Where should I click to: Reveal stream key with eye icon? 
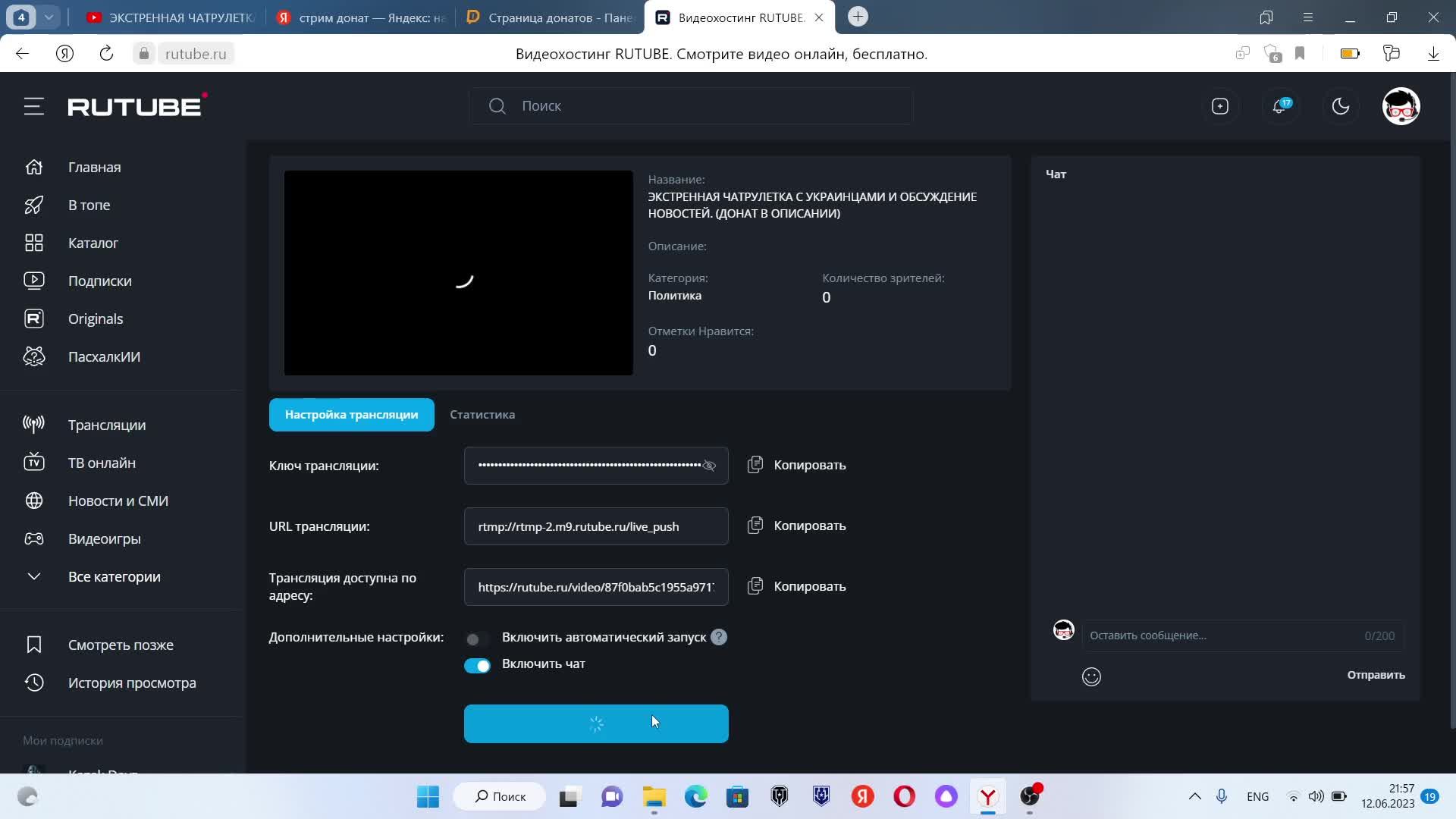[709, 466]
